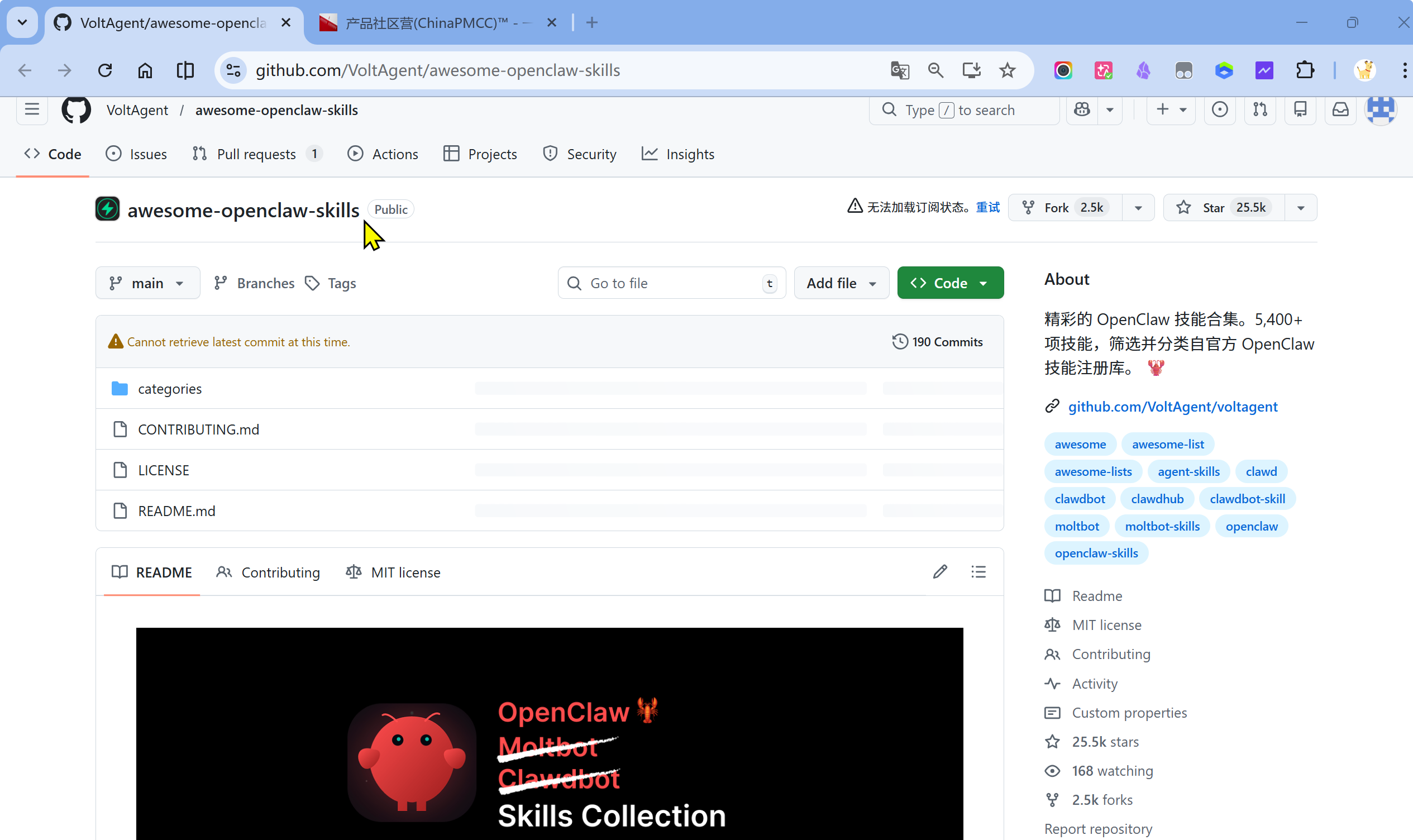Expand the main branch dropdown
The width and height of the screenshot is (1413, 840).
(x=147, y=283)
